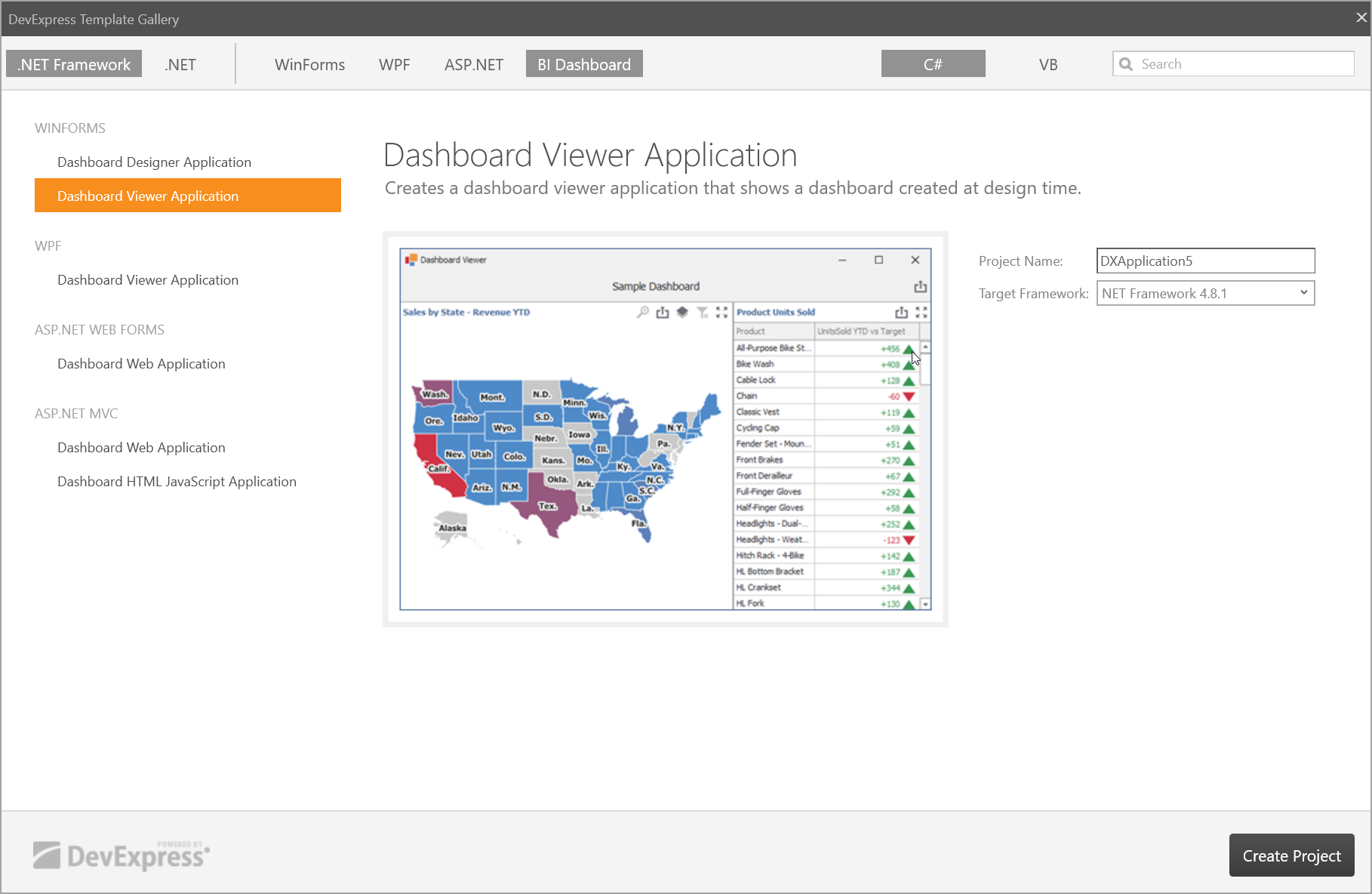Edit the Project Name field
This screenshot has height=894, width=1372.
coord(1205,260)
